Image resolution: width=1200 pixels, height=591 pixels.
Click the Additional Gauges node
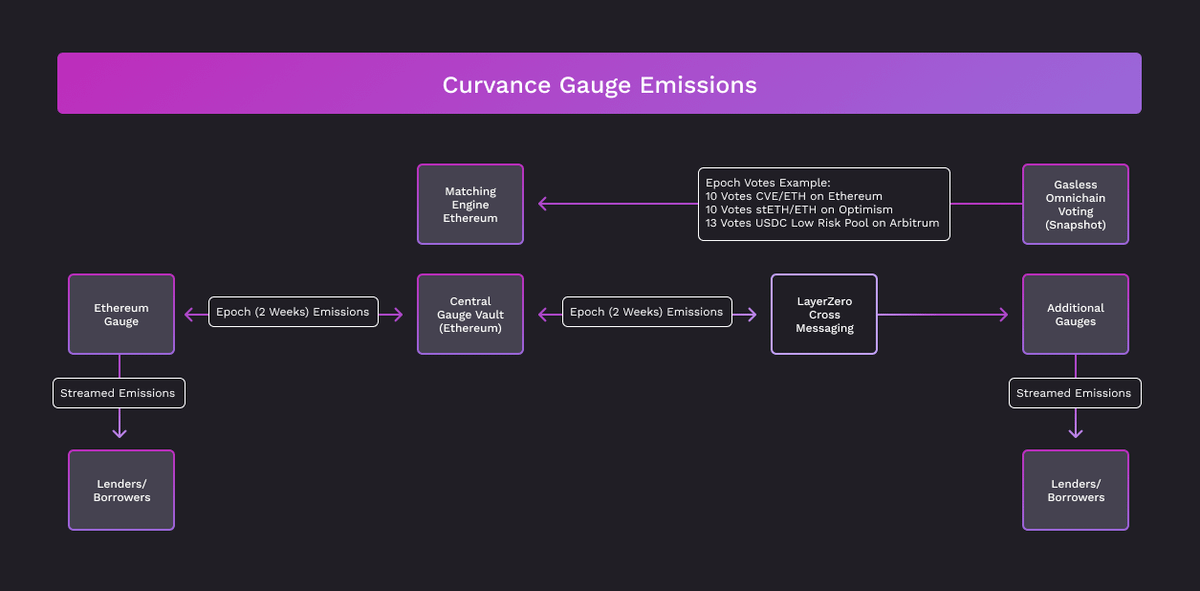click(x=1075, y=314)
